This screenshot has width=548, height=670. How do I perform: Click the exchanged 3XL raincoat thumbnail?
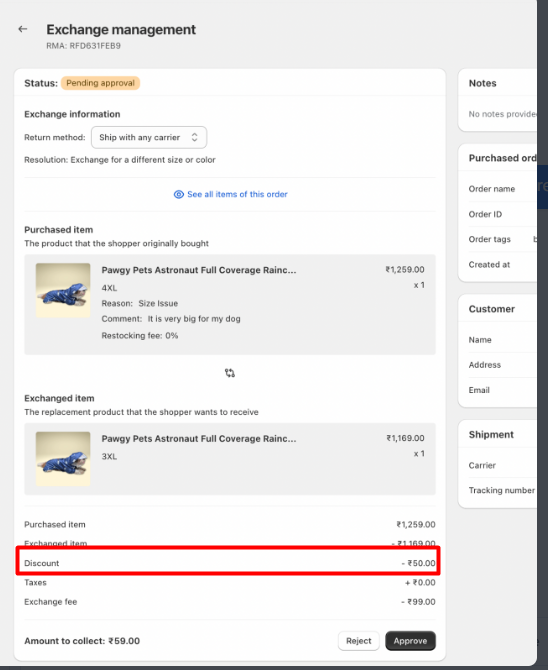point(63,459)
